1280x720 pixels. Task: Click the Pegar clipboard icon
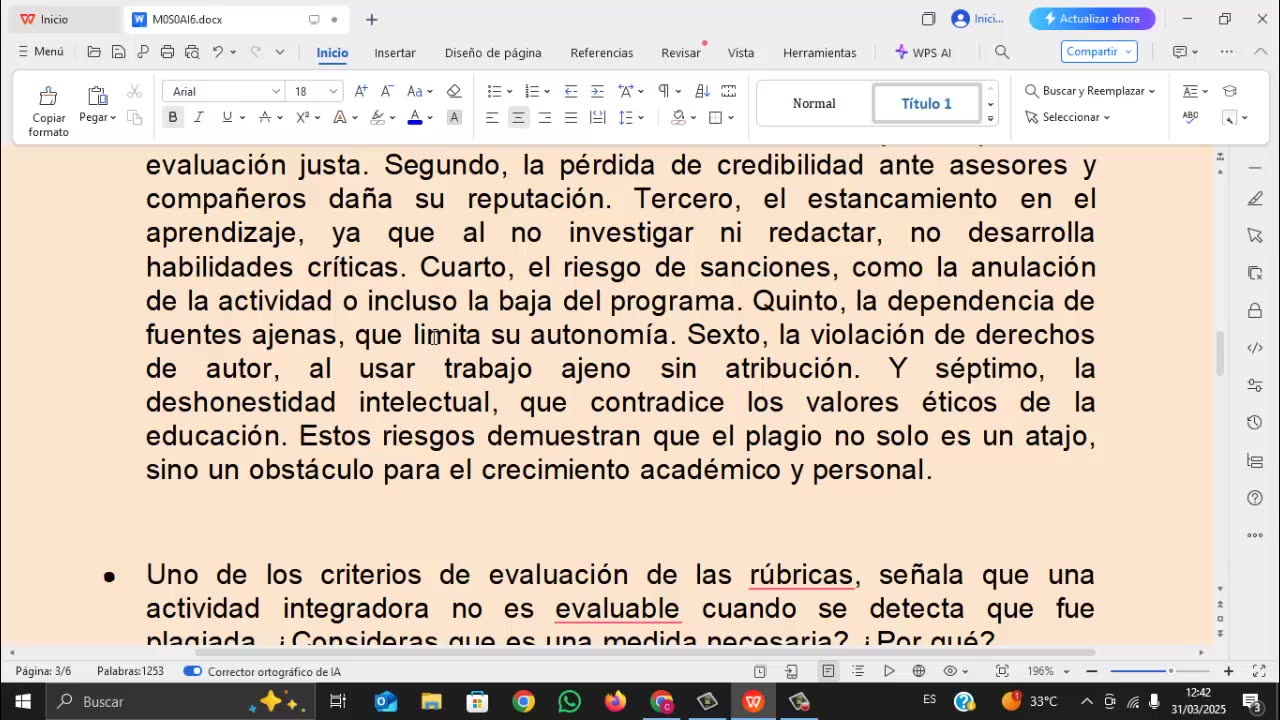click(x=97, y=96)
